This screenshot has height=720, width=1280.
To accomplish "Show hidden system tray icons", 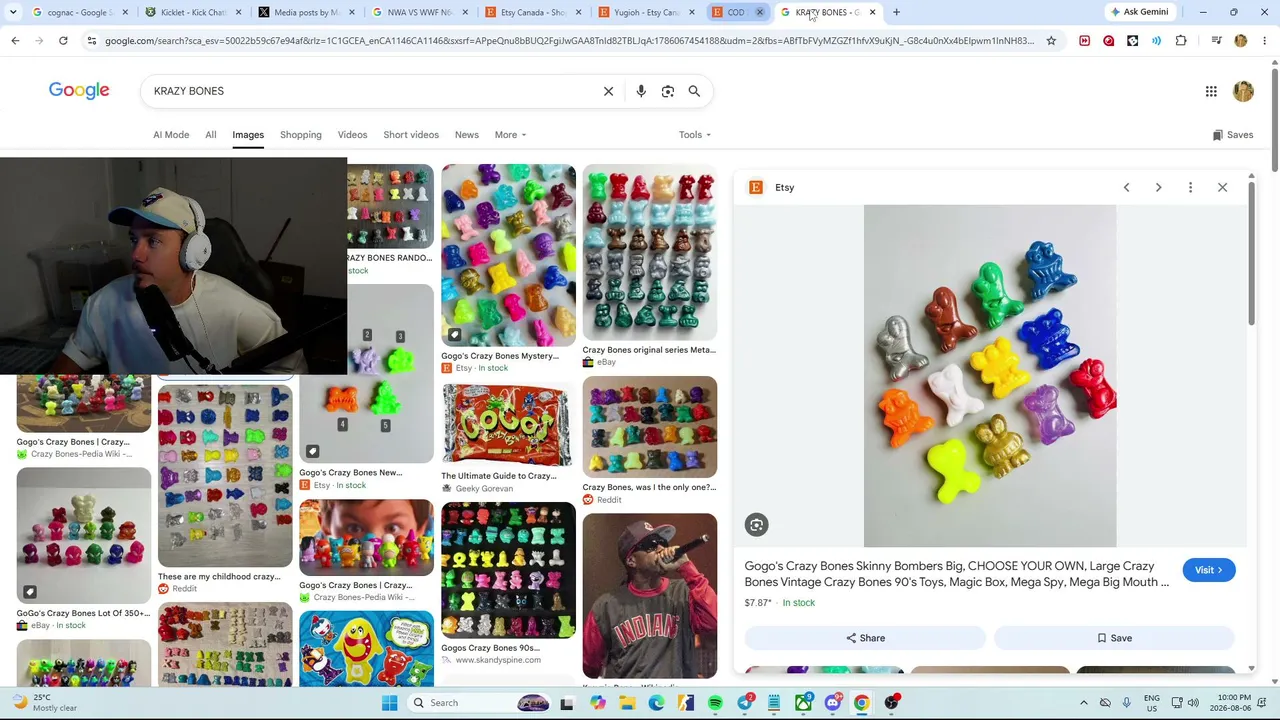I will pos(1083,703).
